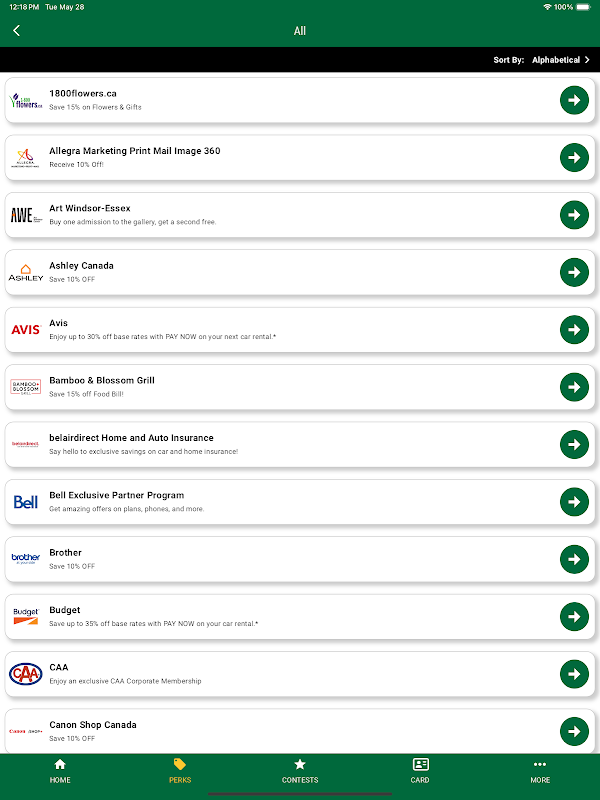
Task: Tap arrow icon for Canon Shop Canada
Action: coord(574,731)
